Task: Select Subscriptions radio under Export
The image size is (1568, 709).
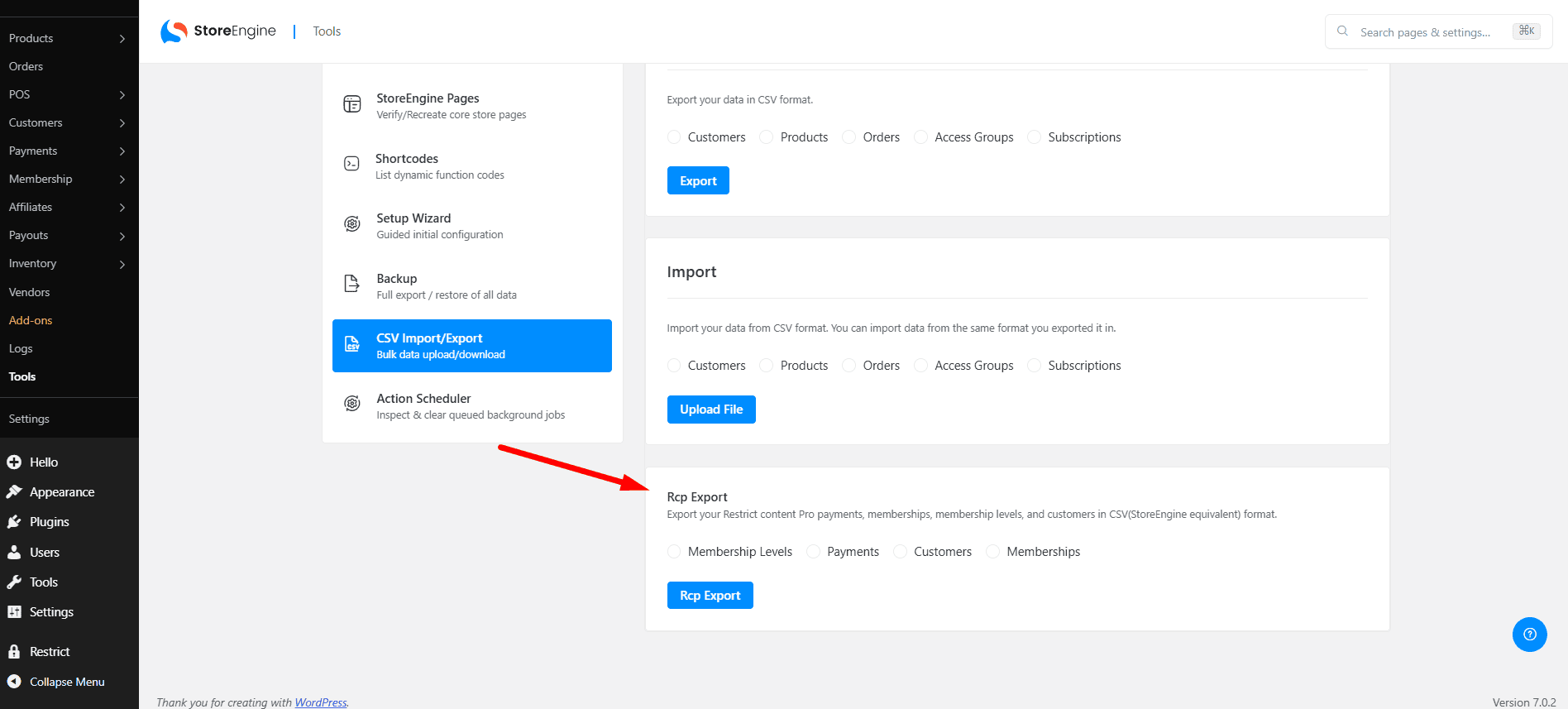Action: point(1034,137)
